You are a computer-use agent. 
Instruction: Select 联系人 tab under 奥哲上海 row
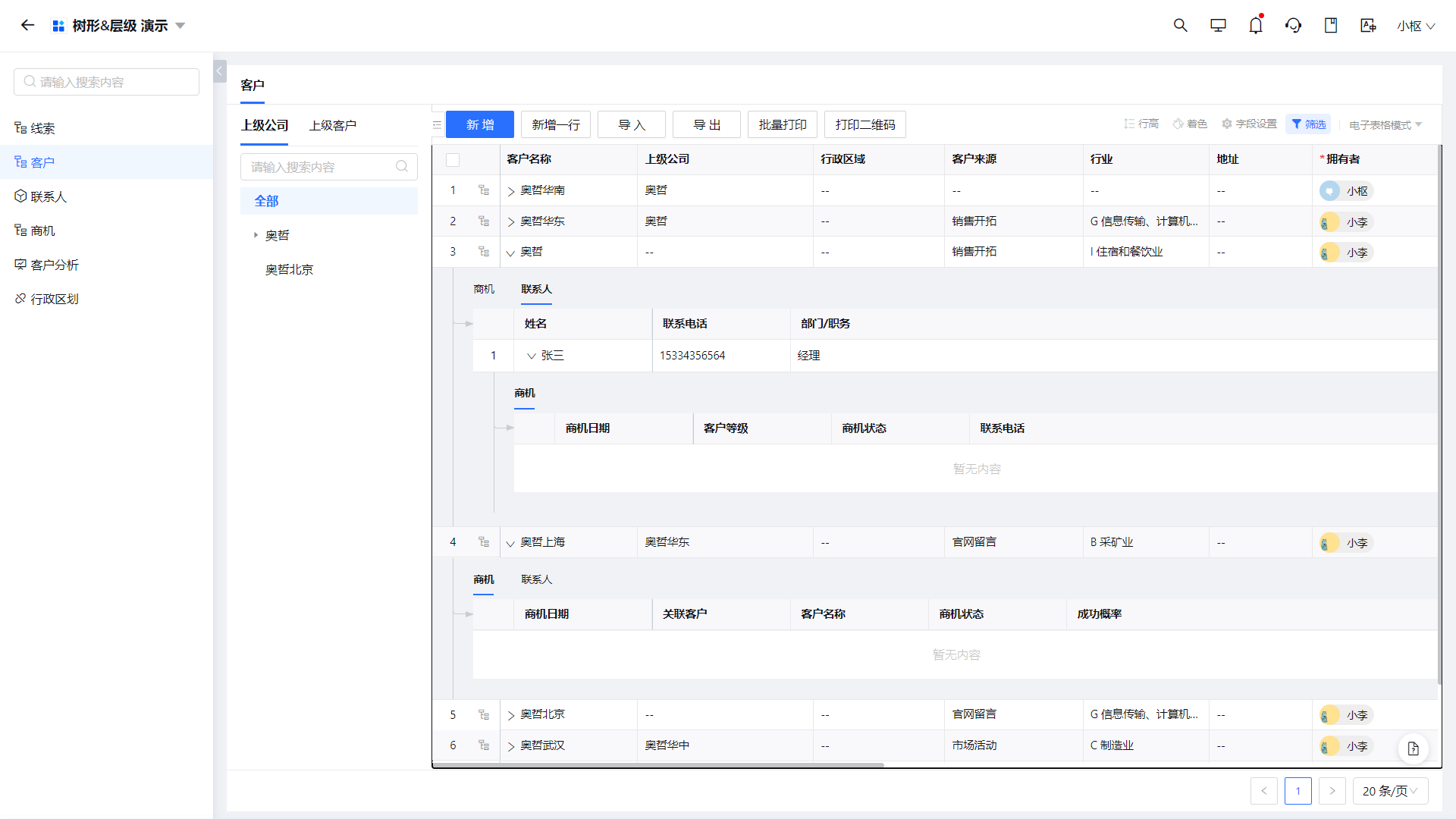click(536, 579)
